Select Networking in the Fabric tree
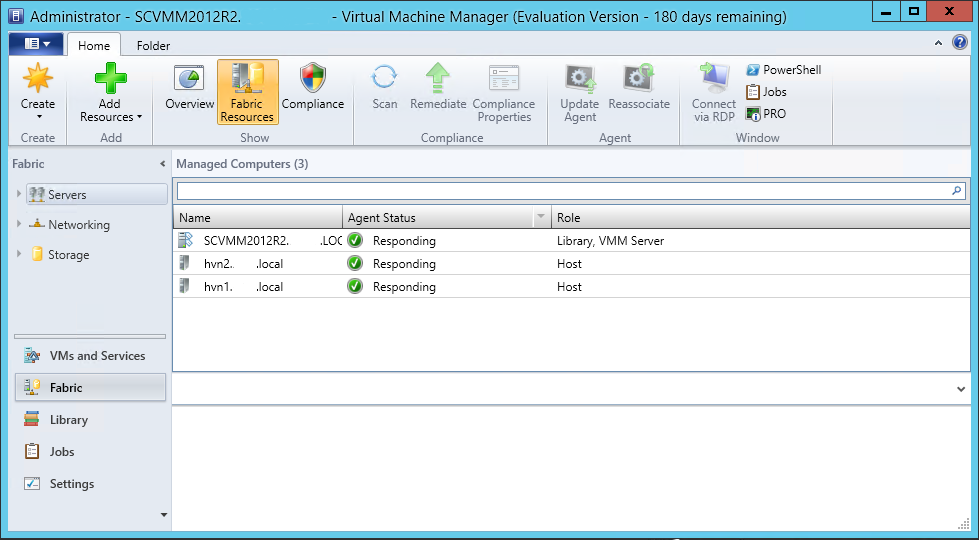This screenshot has height=540, width=979. [79, 225]
